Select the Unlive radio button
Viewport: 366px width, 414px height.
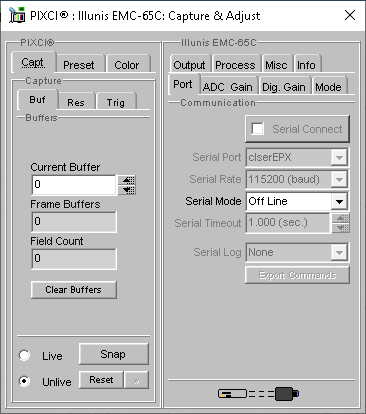click(24, 381)
